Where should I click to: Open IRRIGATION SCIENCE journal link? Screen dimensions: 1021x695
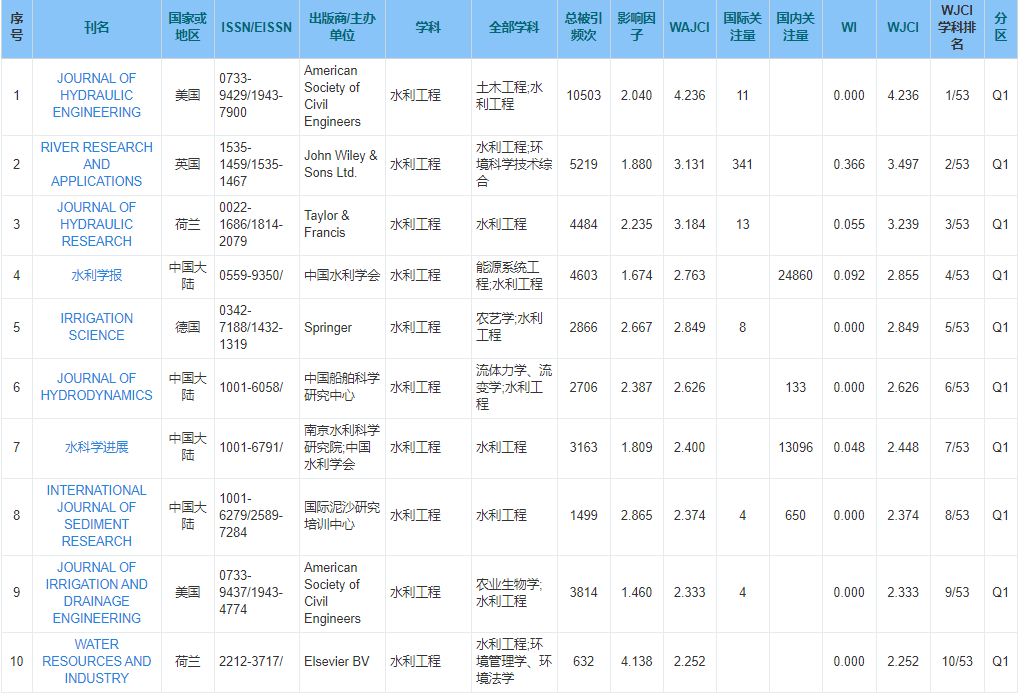click(x=96, y=327)
